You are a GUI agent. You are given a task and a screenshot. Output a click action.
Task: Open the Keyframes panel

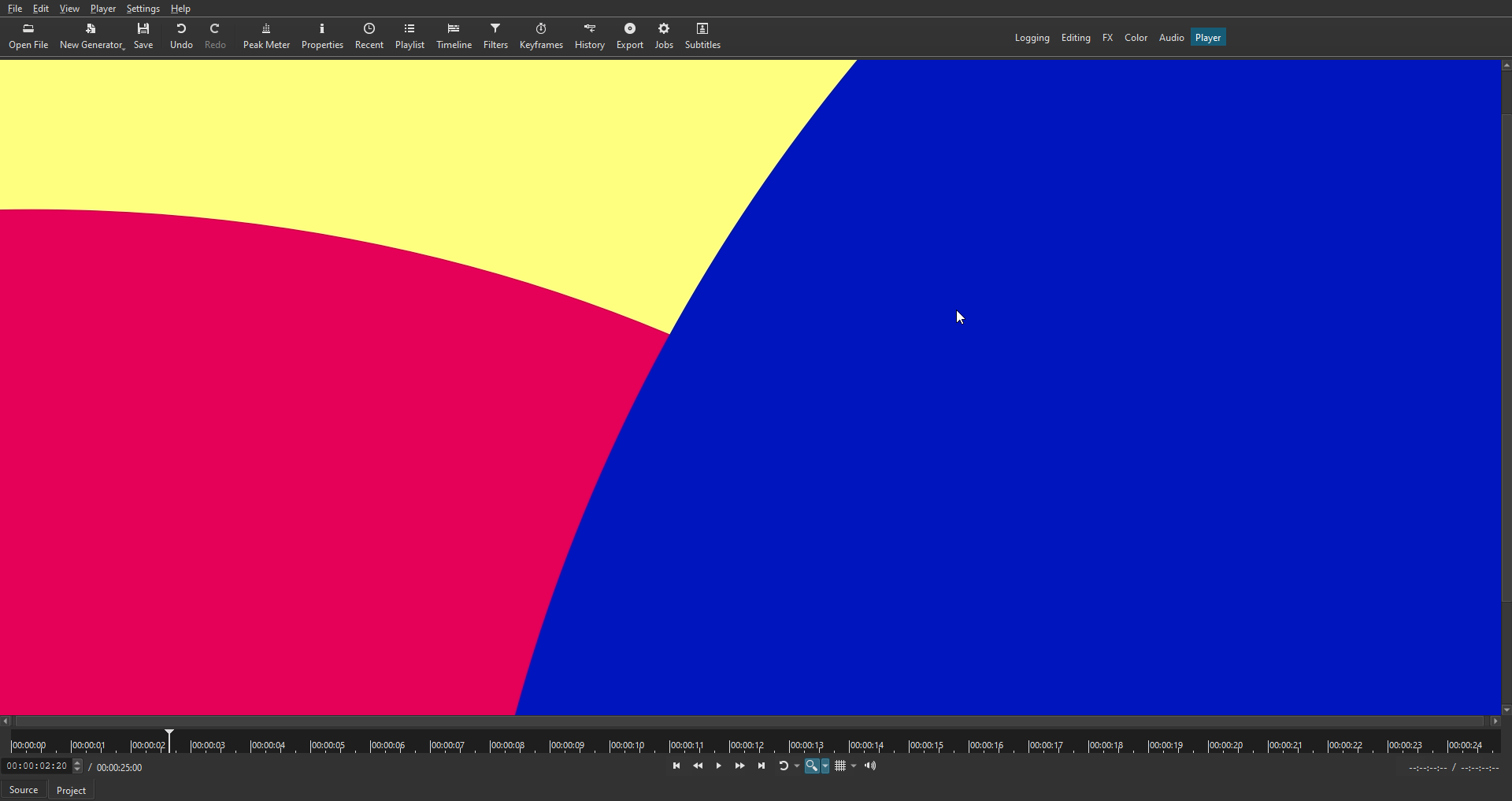541,36
